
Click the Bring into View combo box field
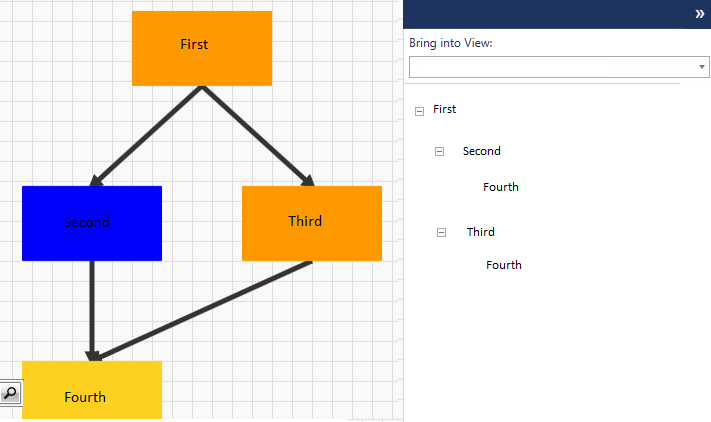click(x=559, y=67)
